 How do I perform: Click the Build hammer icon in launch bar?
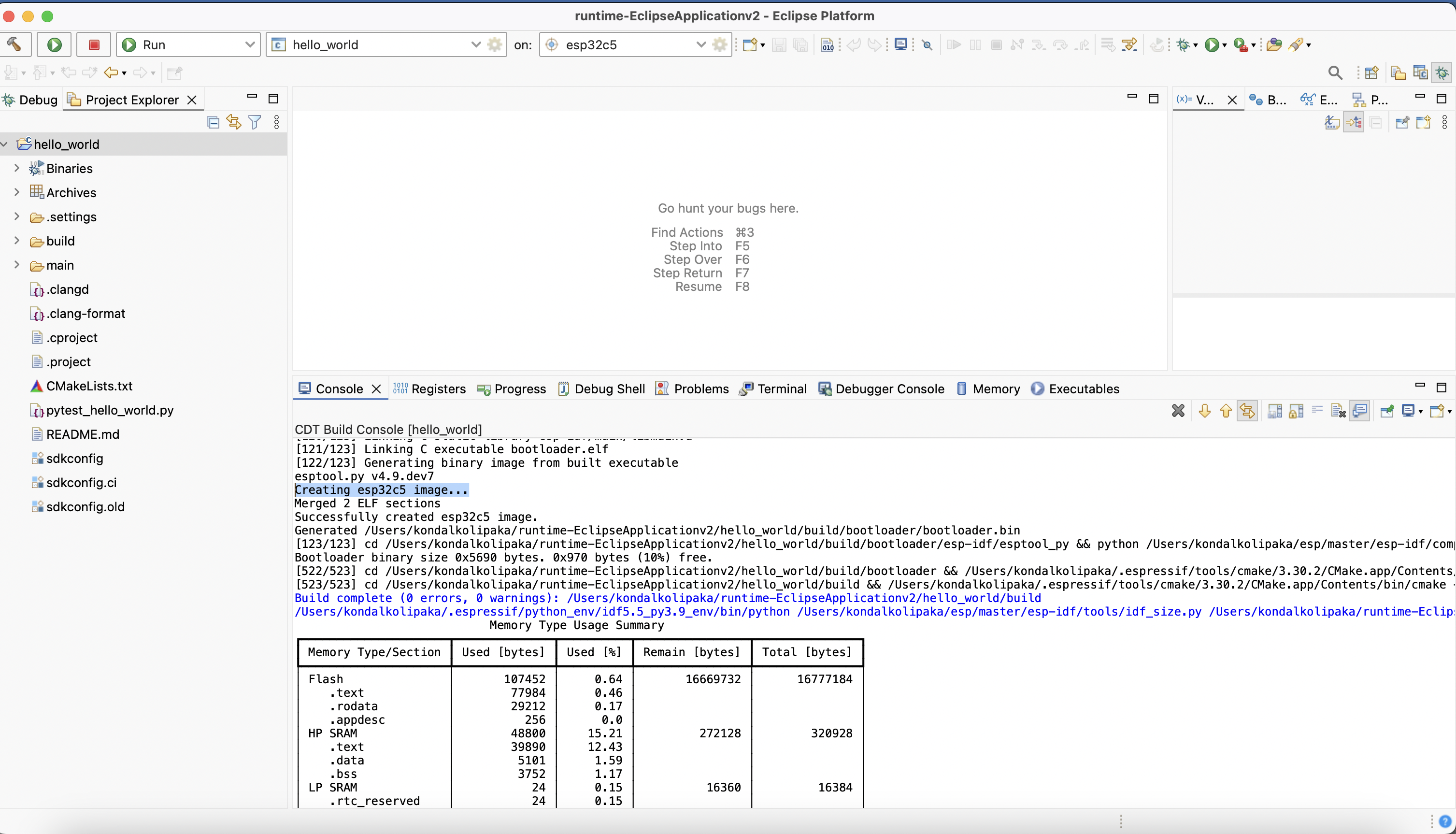(14, 44)
